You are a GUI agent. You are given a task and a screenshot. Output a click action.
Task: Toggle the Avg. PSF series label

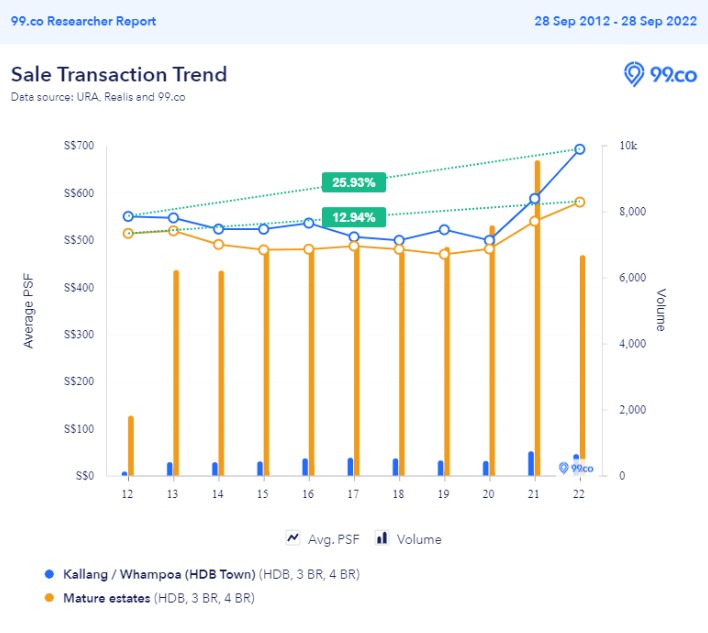(x=334, y=539)
